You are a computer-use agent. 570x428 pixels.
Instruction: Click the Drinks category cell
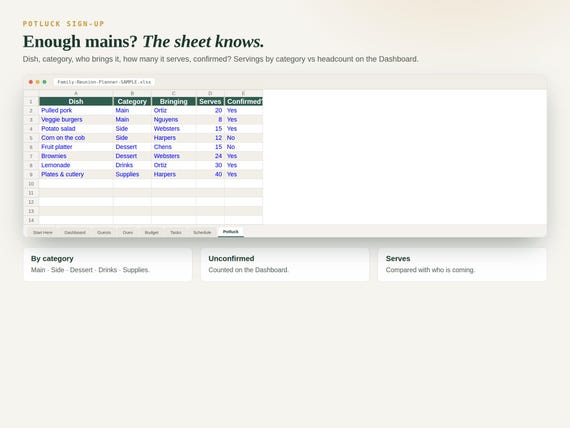[132, 165]
